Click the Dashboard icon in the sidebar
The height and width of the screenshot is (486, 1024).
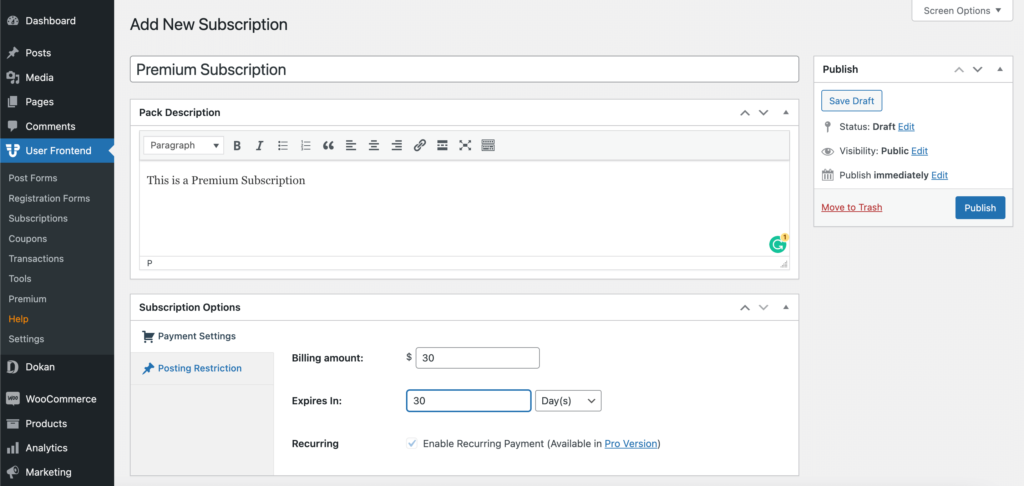coord(12,21)
